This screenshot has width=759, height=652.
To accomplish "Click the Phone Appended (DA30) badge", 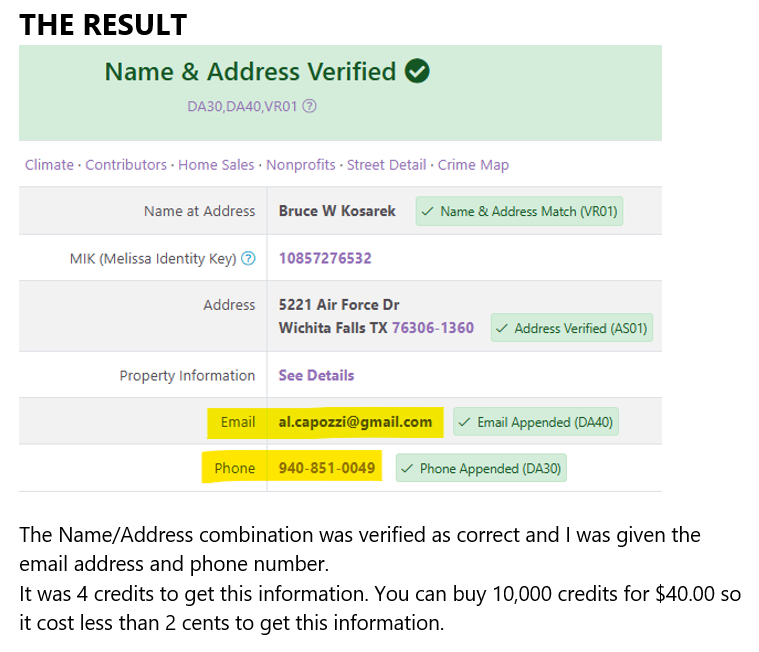I will (481, 468).
